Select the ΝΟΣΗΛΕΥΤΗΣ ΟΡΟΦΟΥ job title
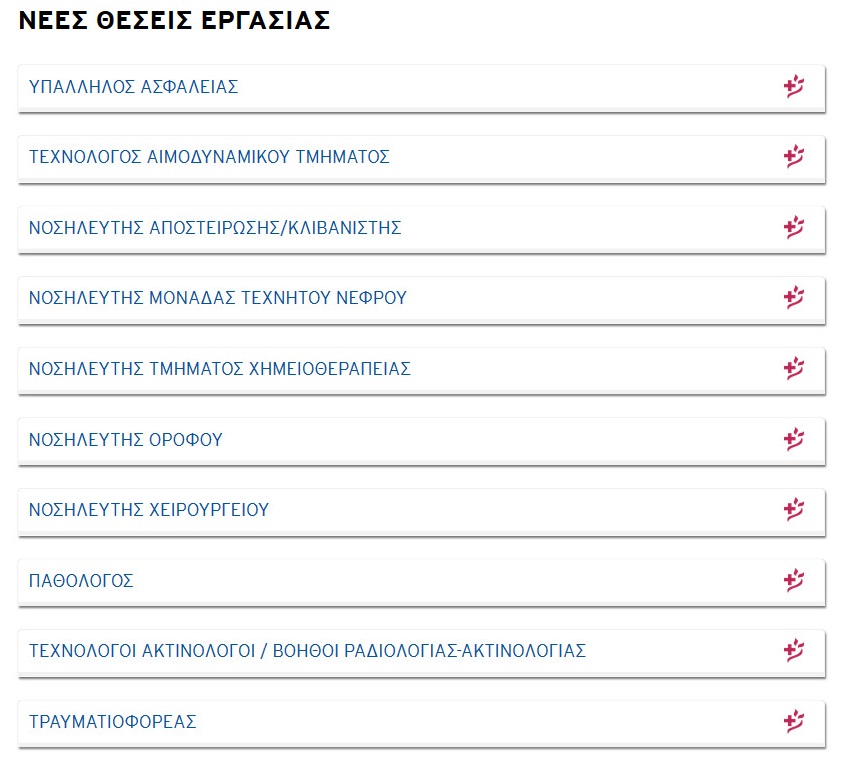 (x=125, y=440)
